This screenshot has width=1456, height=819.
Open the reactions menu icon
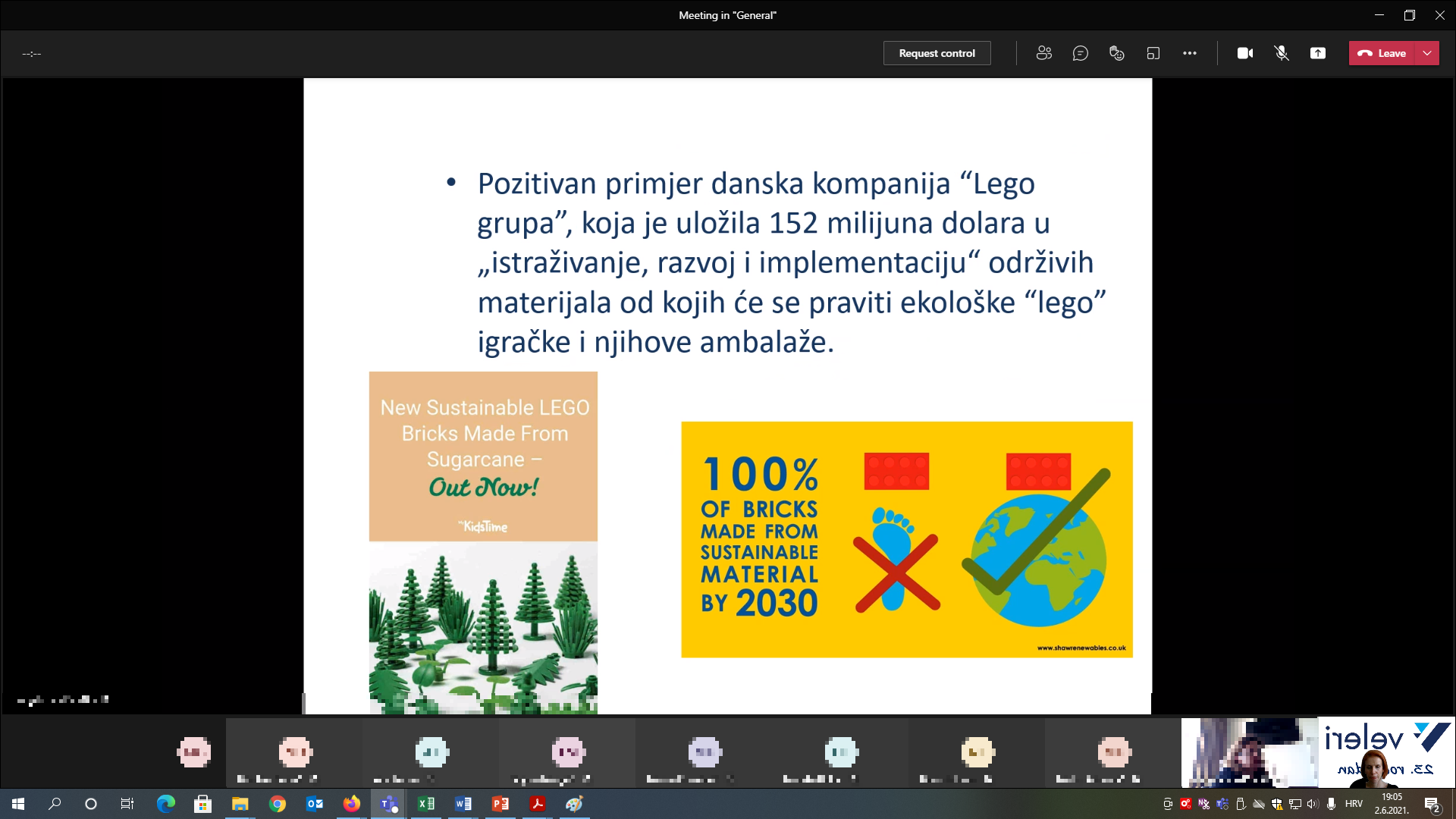click(x=1117, y=53)
